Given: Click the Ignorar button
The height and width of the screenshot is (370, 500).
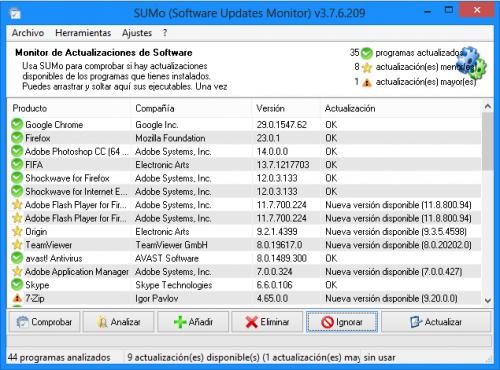Looking at the screenshot, I should click(x=342, y=322).
